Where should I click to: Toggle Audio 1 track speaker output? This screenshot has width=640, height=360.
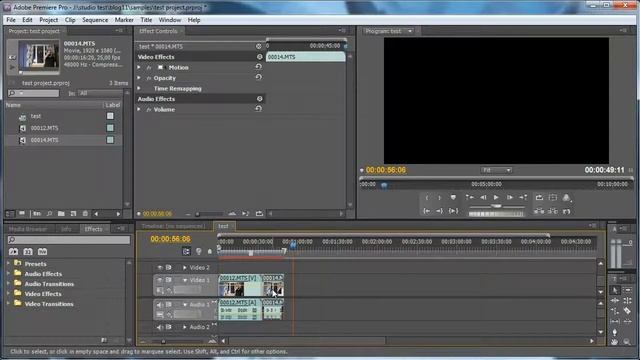pos(159,304)
